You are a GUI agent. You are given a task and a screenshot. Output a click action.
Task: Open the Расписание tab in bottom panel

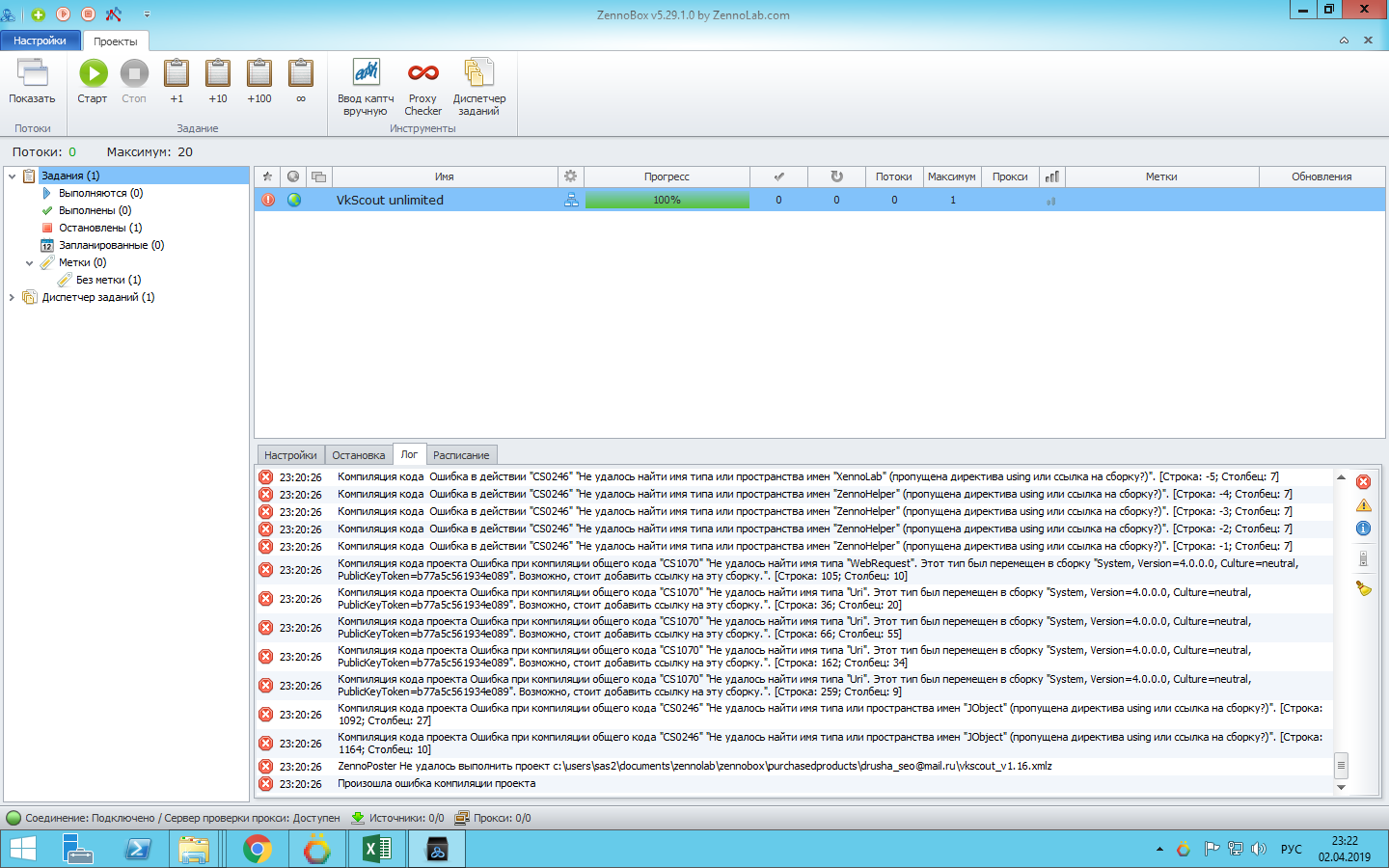point(461,455)
